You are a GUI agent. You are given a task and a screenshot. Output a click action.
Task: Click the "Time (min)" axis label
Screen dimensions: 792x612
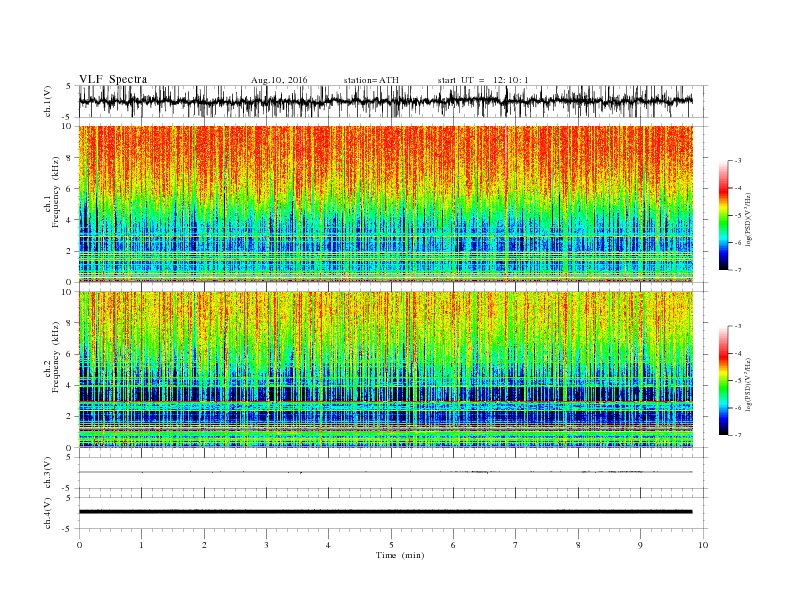(x=400, y=555)
